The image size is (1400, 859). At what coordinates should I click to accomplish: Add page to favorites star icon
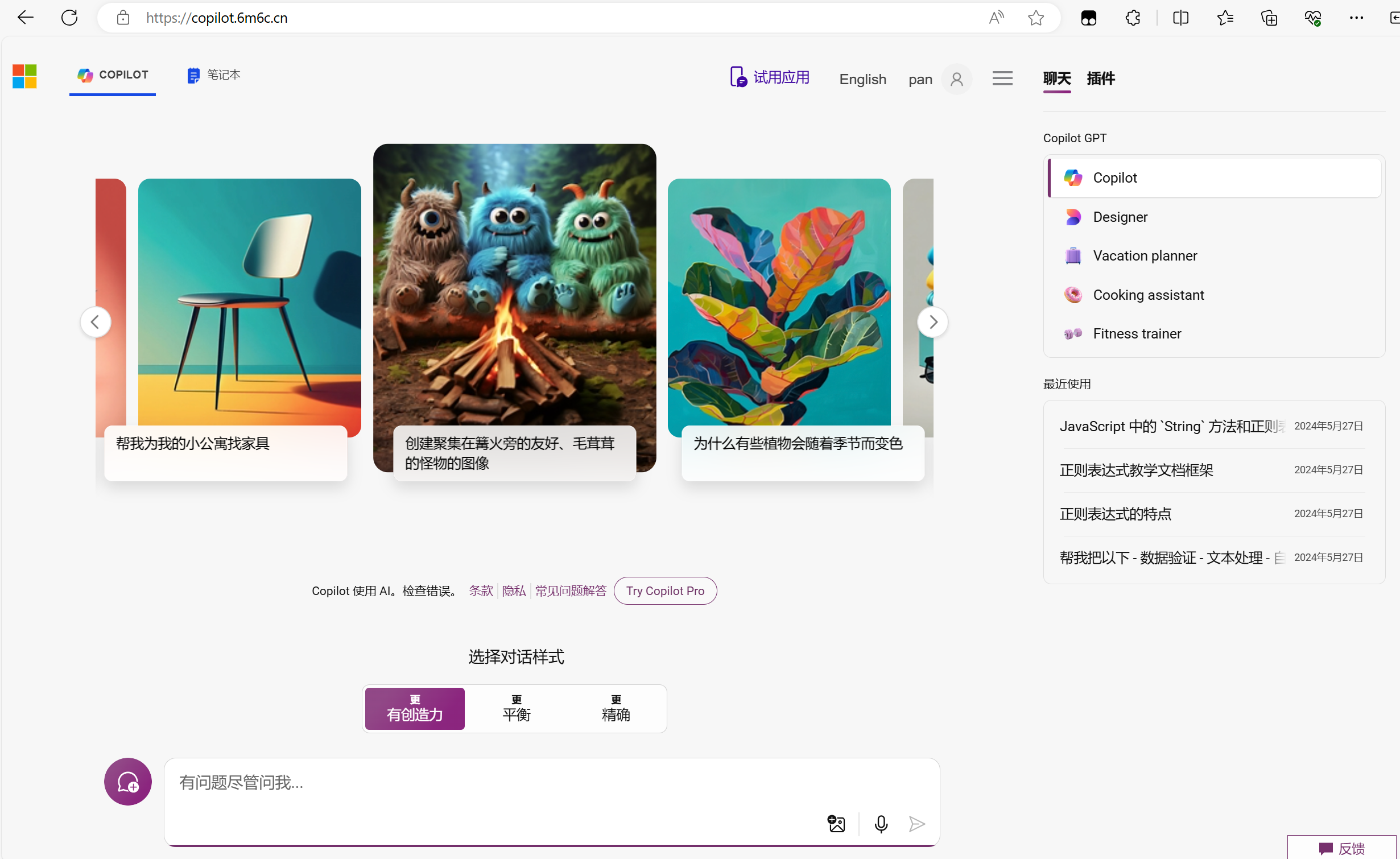(x=1036, y=18)
